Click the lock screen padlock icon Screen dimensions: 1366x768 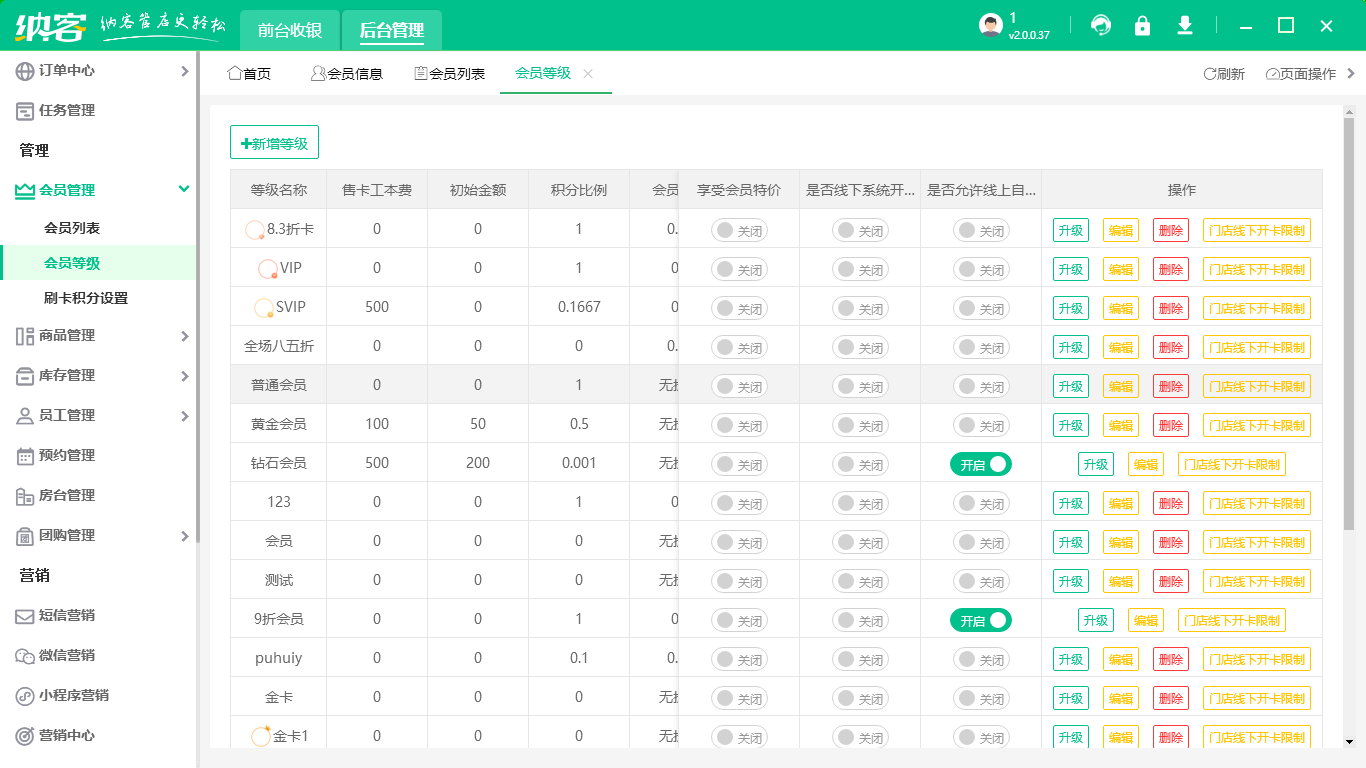coord(1142,26)
